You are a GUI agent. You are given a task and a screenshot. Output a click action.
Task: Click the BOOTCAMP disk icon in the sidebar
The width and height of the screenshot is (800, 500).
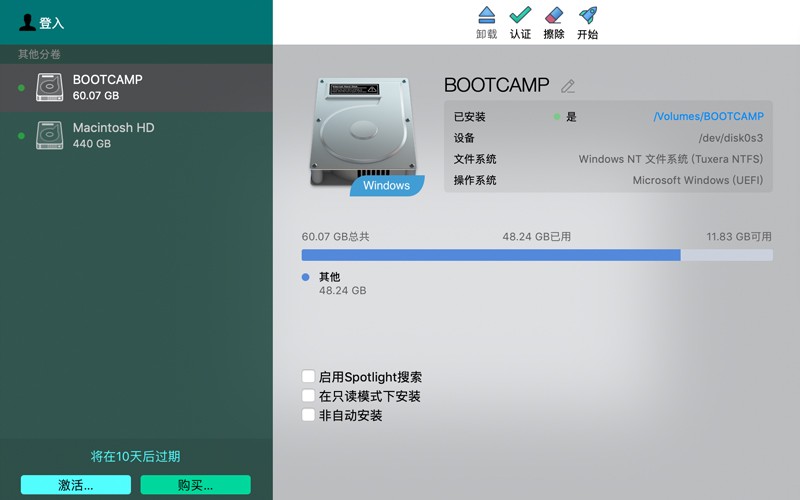click(x=49, y=87)
